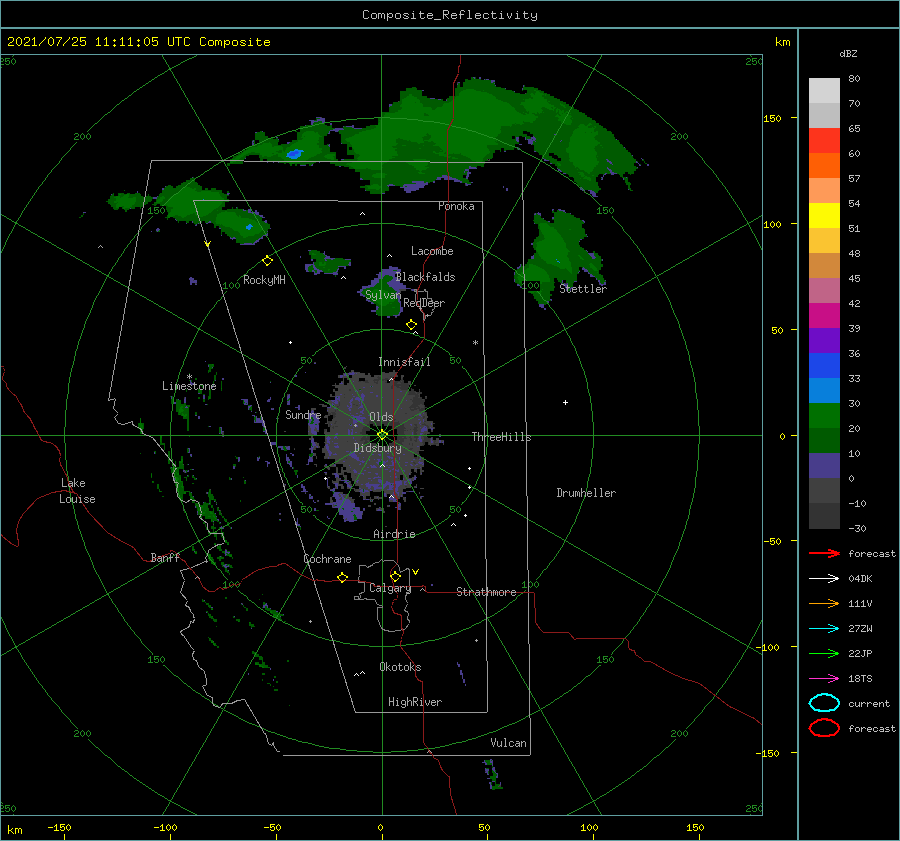Click the yellow V marker beside Calgary

point(416,572)
